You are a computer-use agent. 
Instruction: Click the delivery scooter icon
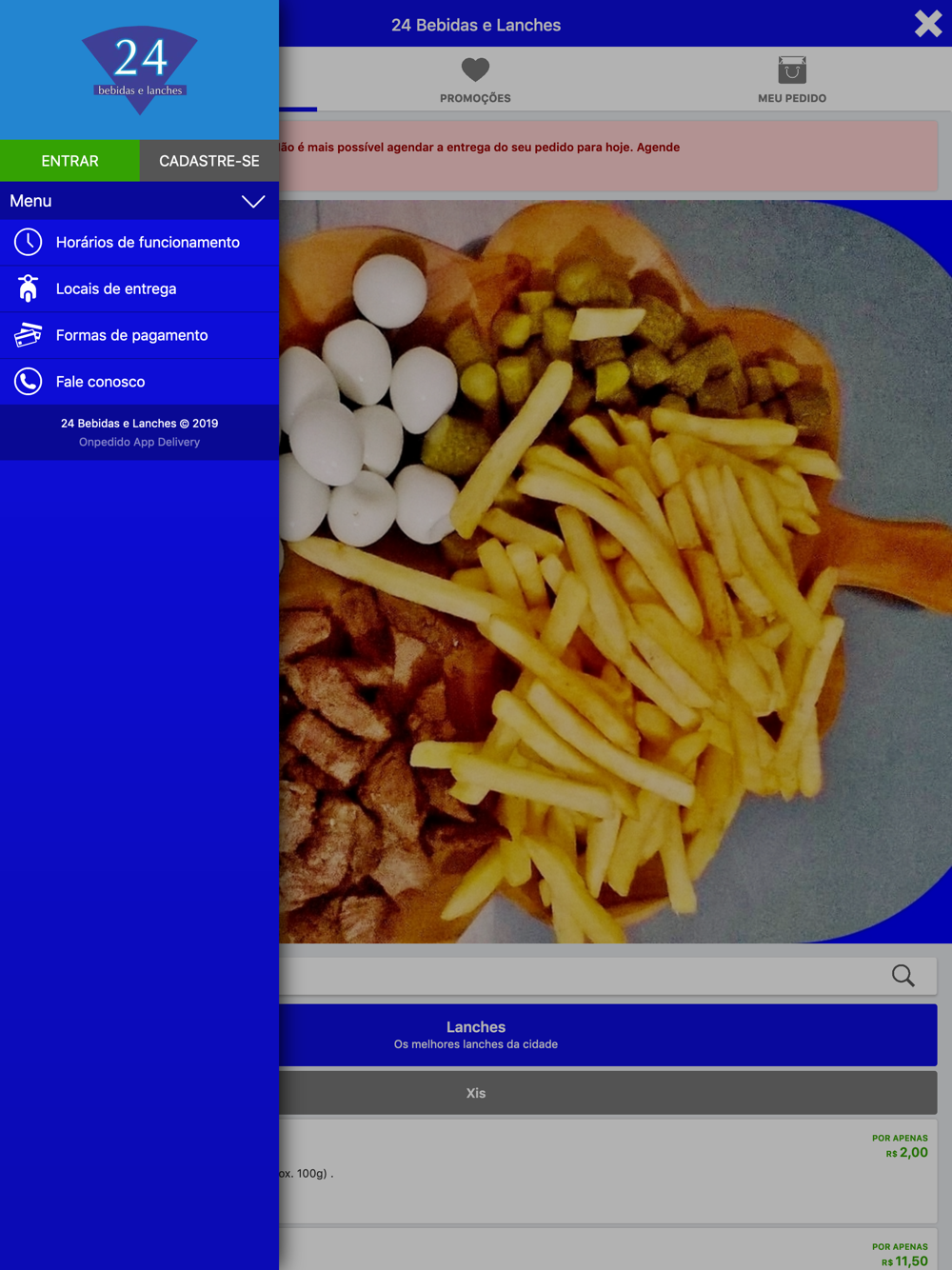[x=28, y=288]
